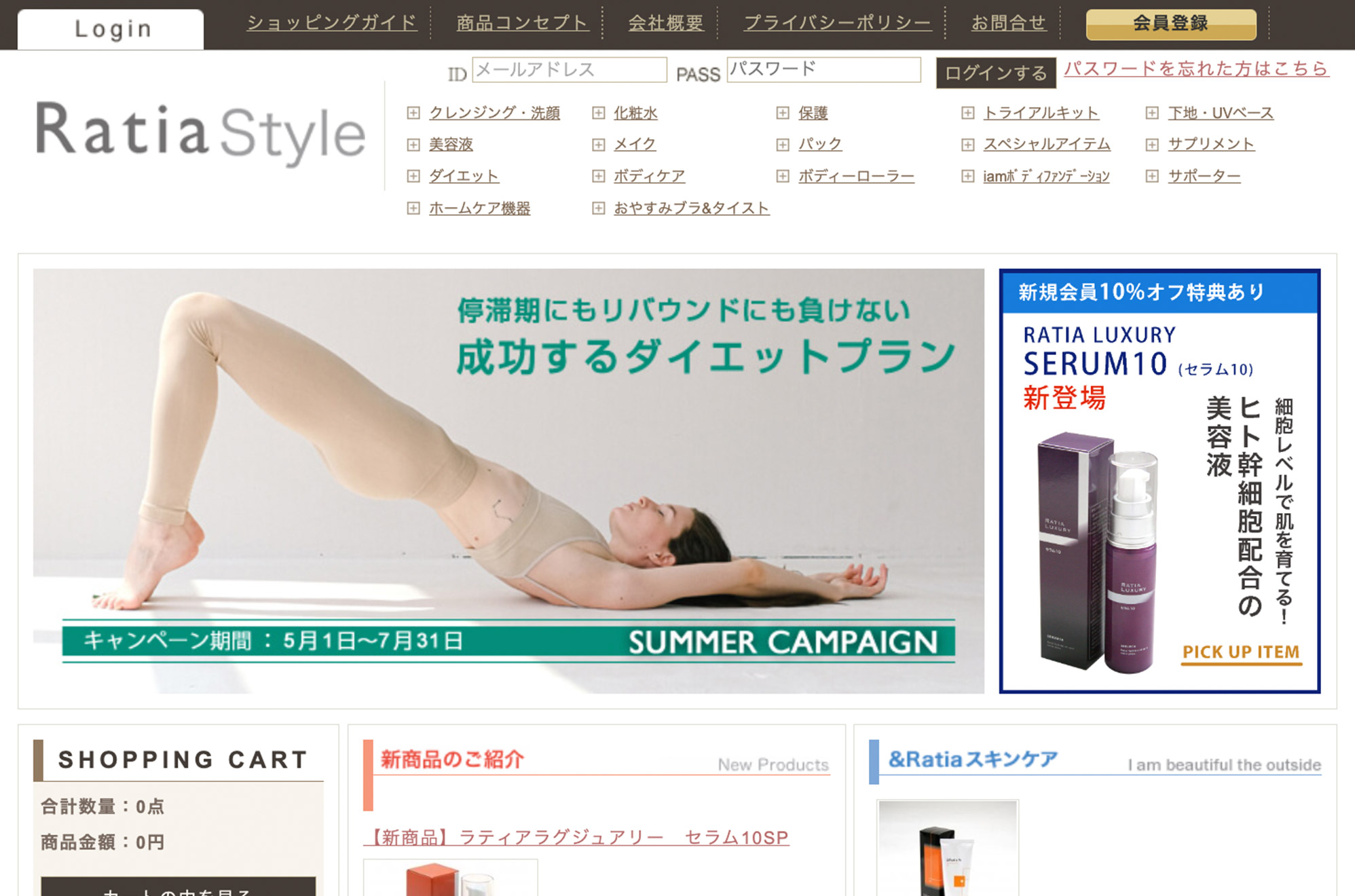1355x896 pixels.
Task: Open the サプリメント category
Action: (x=1211, y=145)
